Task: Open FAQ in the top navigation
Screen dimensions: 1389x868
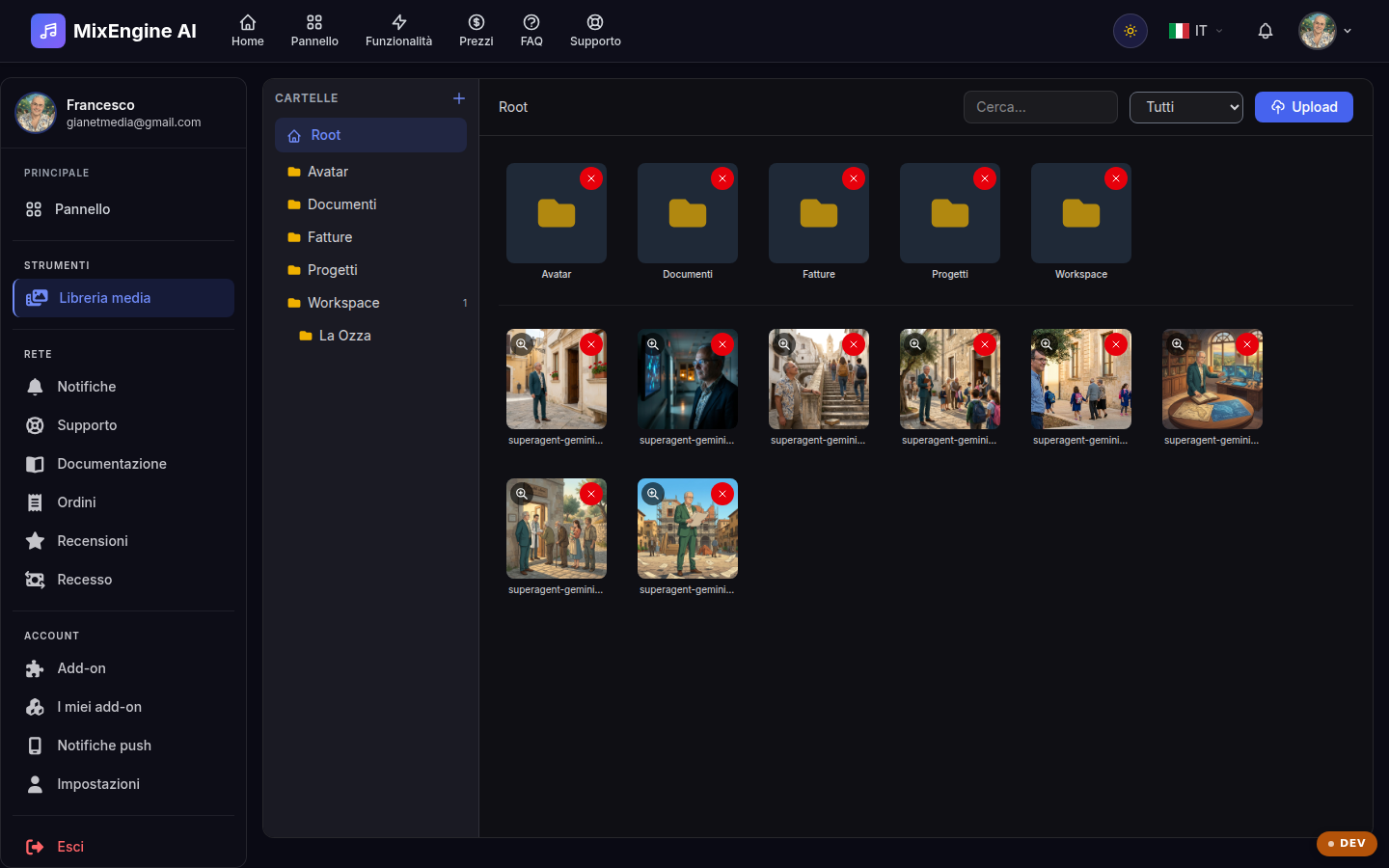Action: pos(531,31)
